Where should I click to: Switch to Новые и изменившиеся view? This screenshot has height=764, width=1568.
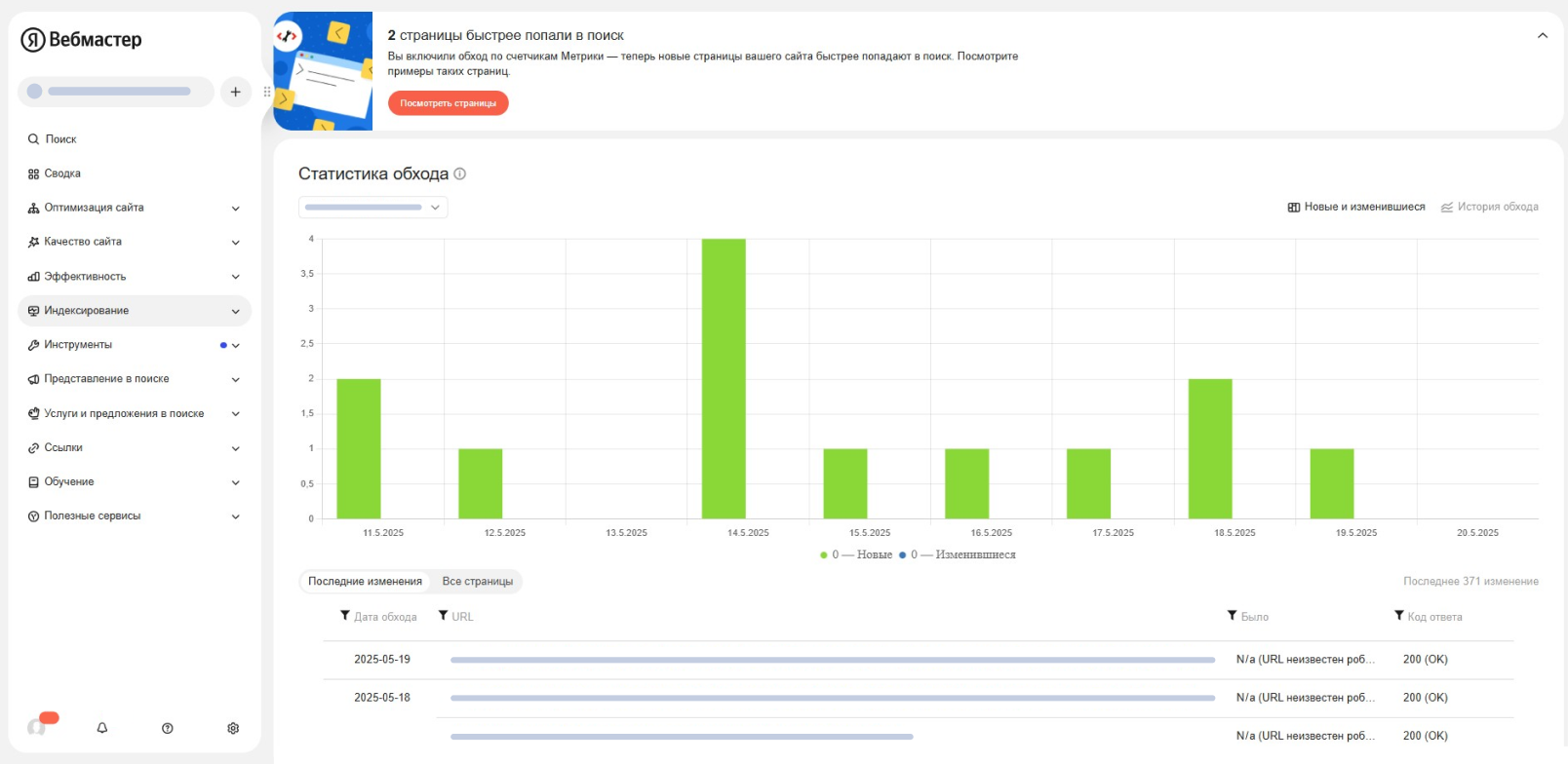1356,207
